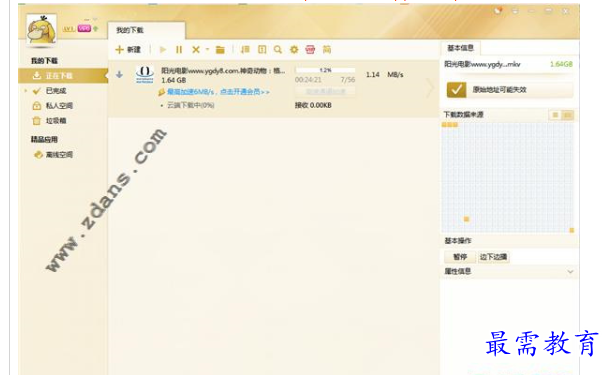Delete the task with the X icon

pyautogui.click(x=195, y=50)
